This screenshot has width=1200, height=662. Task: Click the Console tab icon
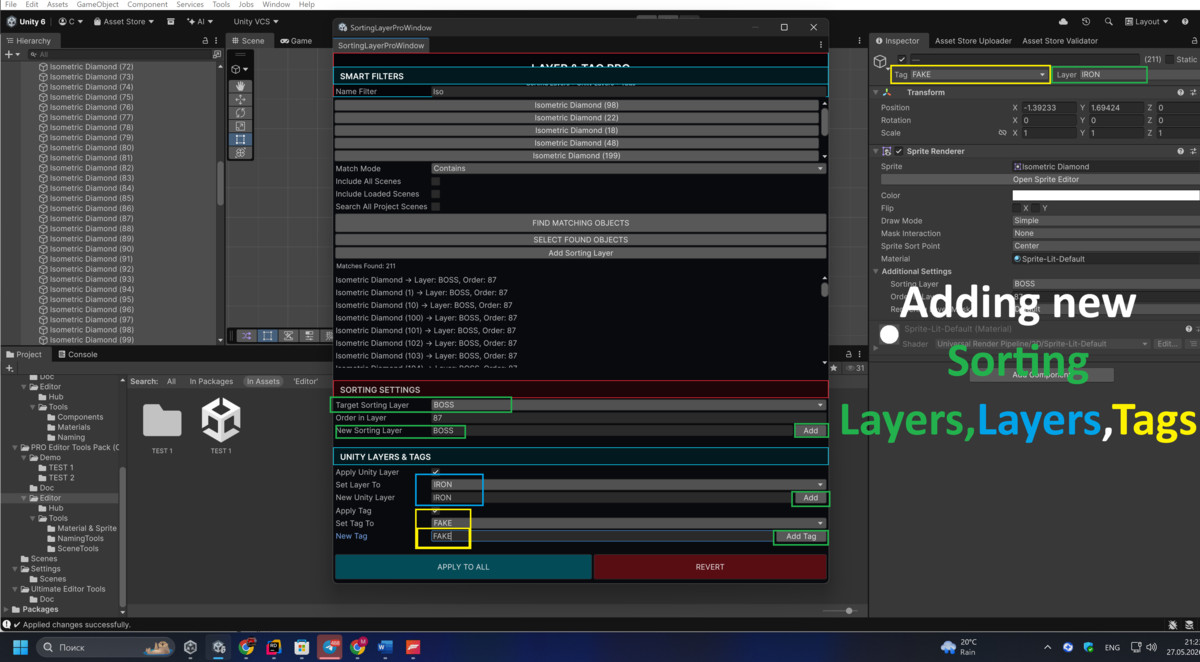[62, 354]
